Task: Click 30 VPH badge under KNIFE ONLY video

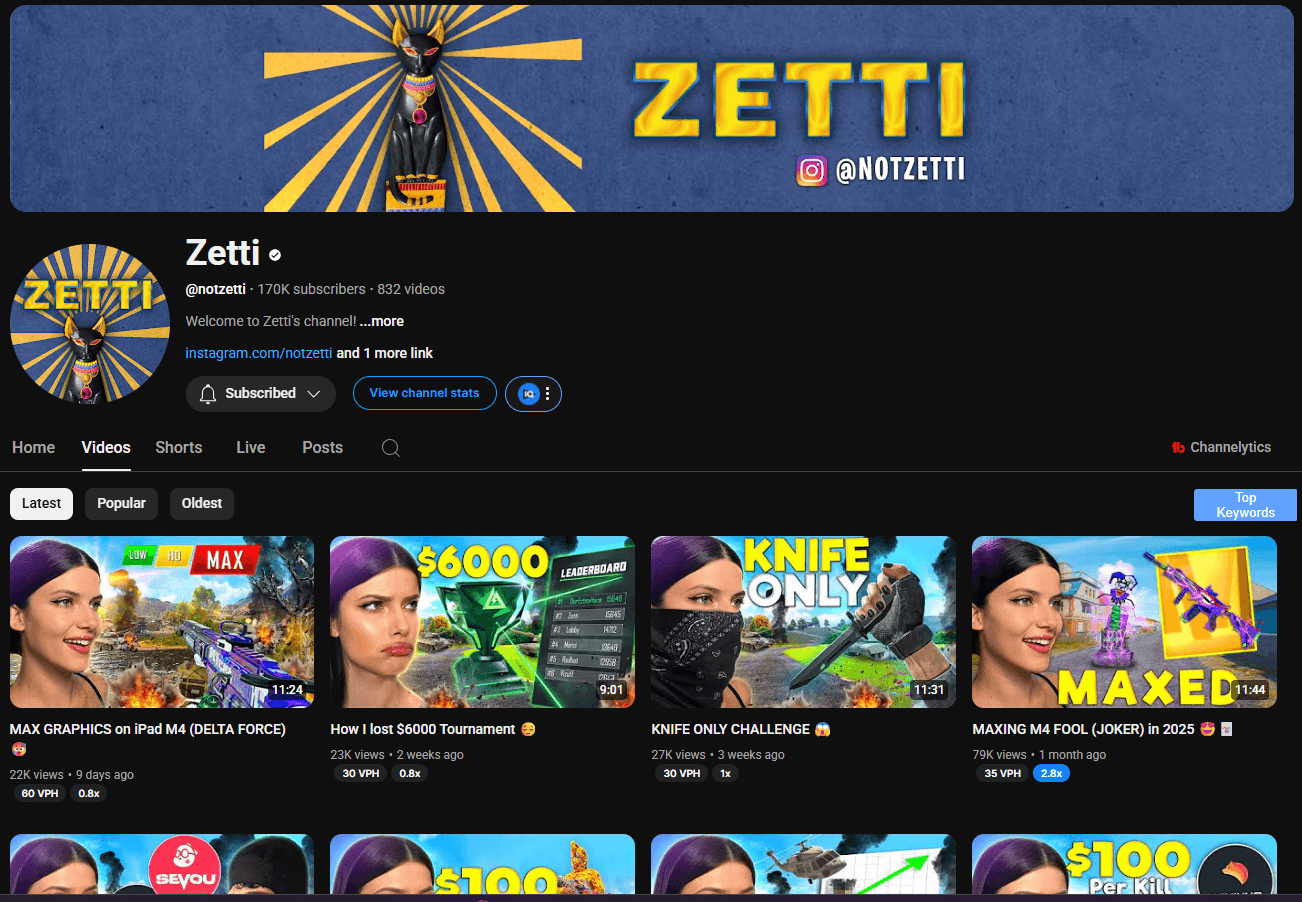Action: pos(681,774)
